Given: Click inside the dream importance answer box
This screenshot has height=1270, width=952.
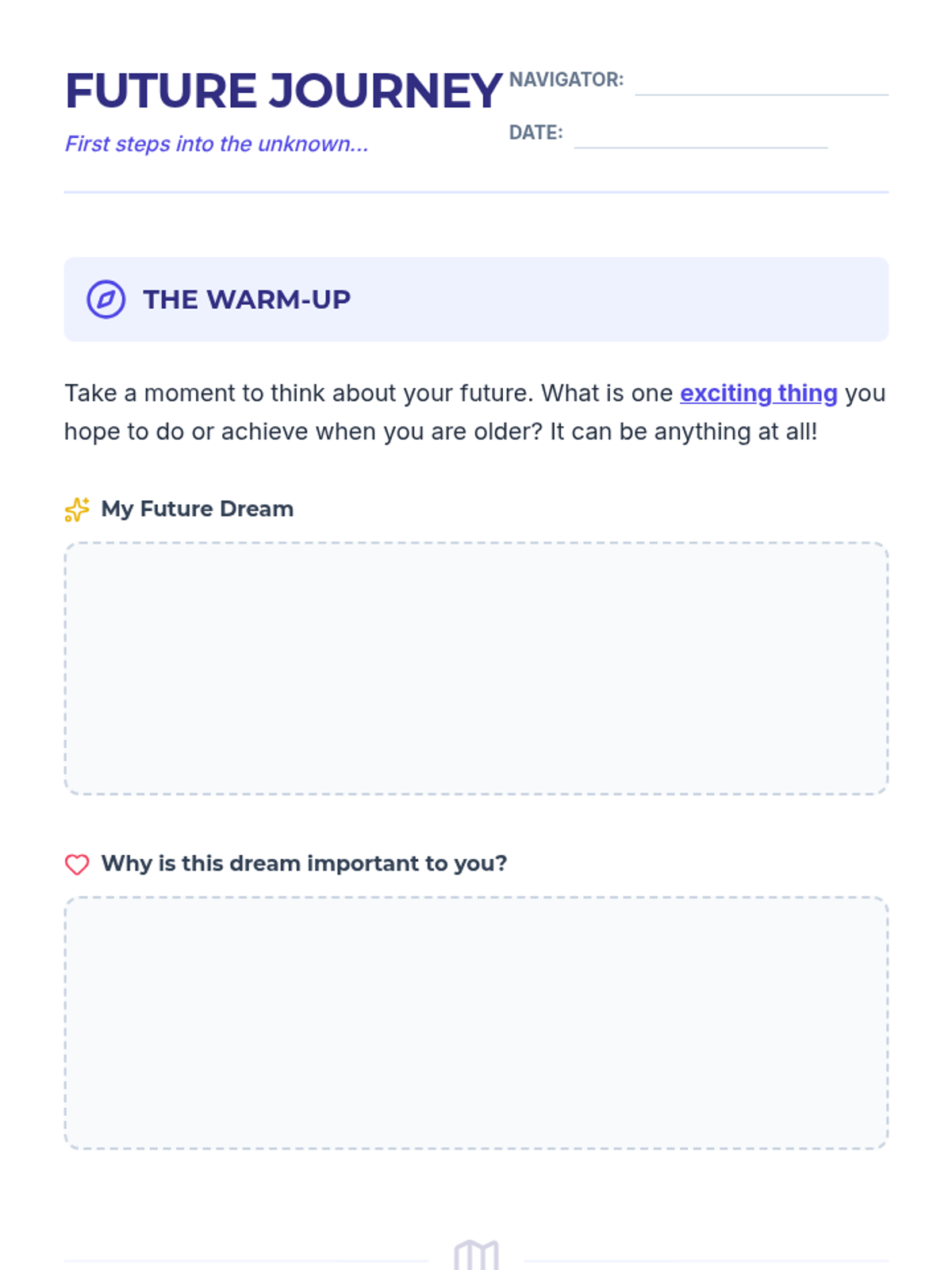Looking at the screenshot, I should 476,1023.
